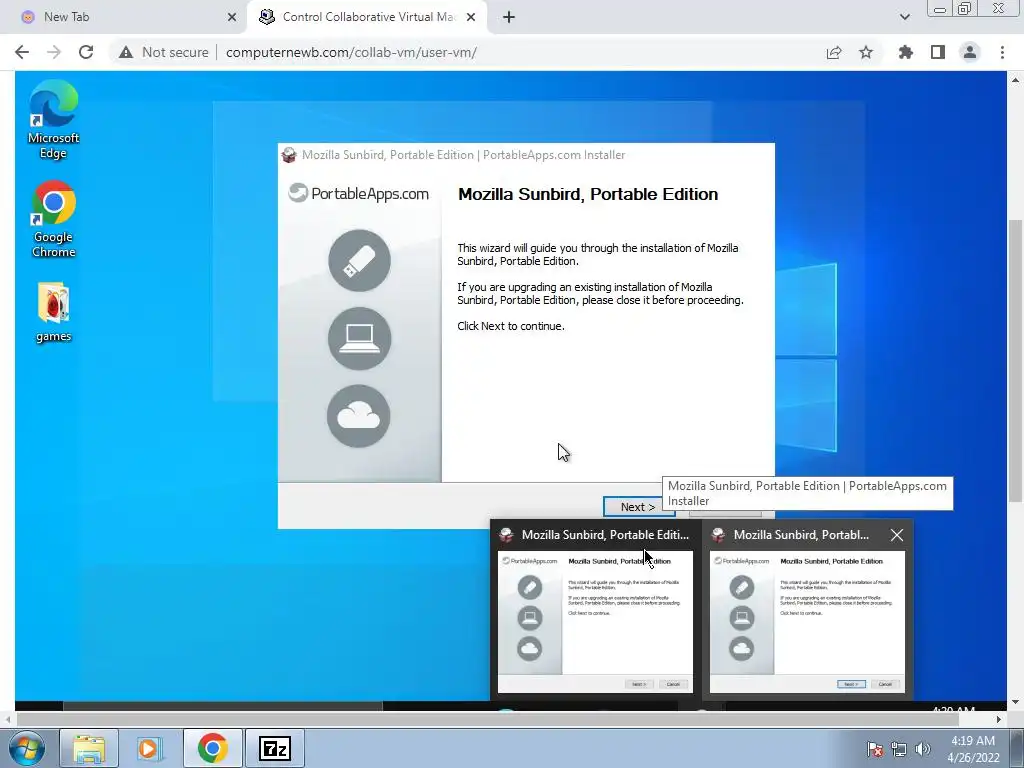Reload the current page
This screenshot has height=768, width=1024.
click(86, 52)
